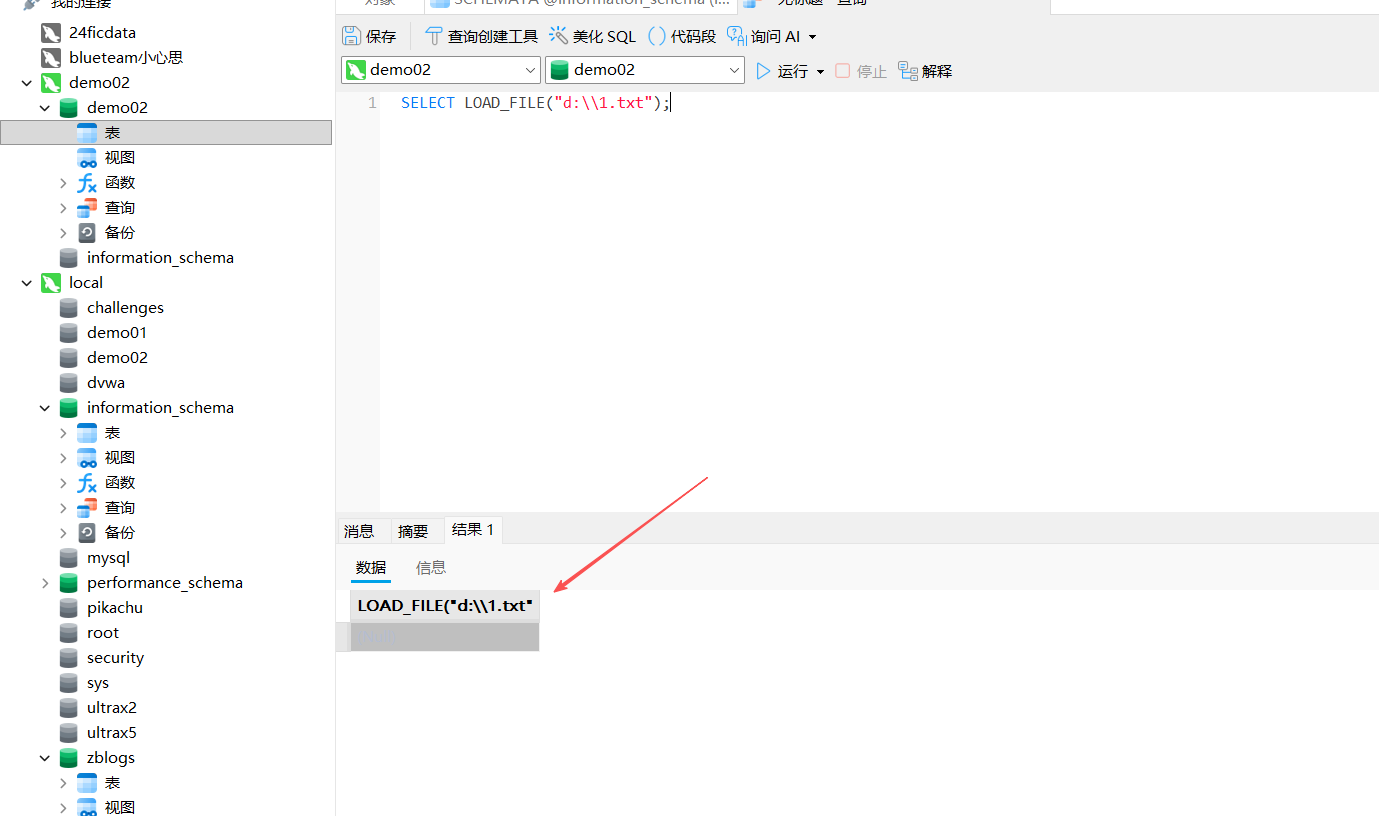Screen dimensions: 1379x816
Task: Select the challenges database
Action: [125, 308]
